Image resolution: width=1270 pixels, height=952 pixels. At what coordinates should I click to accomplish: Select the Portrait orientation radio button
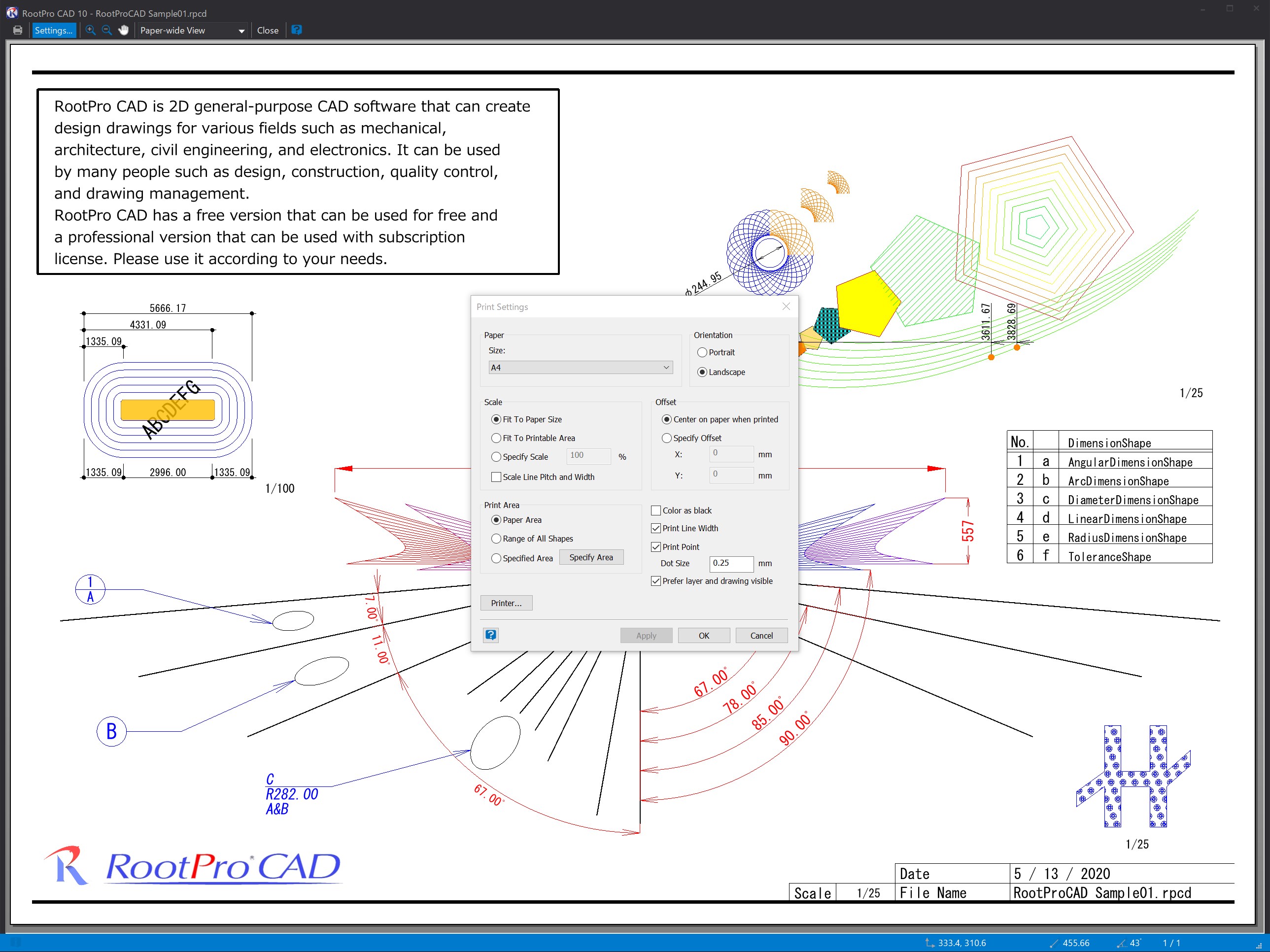coord(702,352)
